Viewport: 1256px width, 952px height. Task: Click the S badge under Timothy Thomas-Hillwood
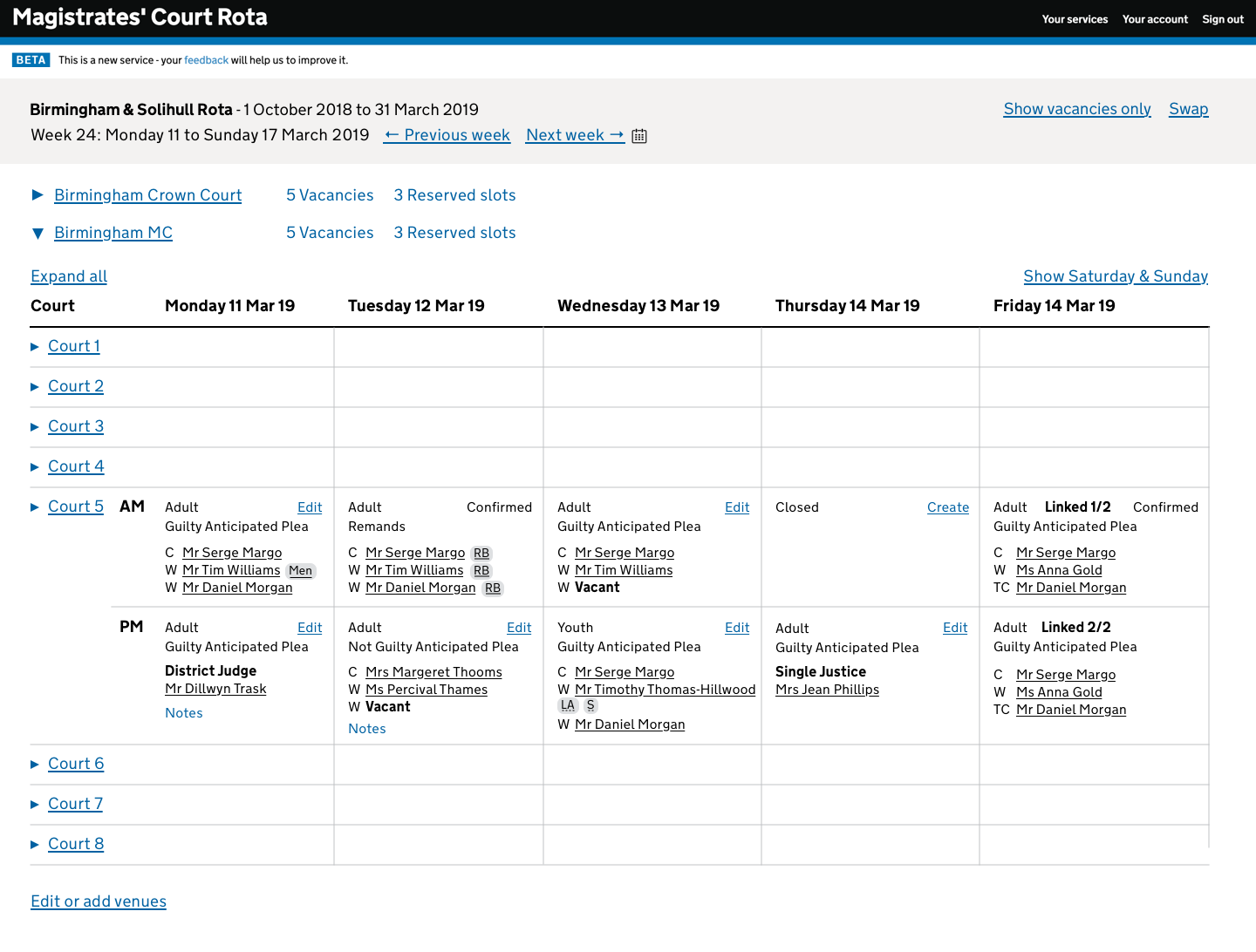(590, 706)
